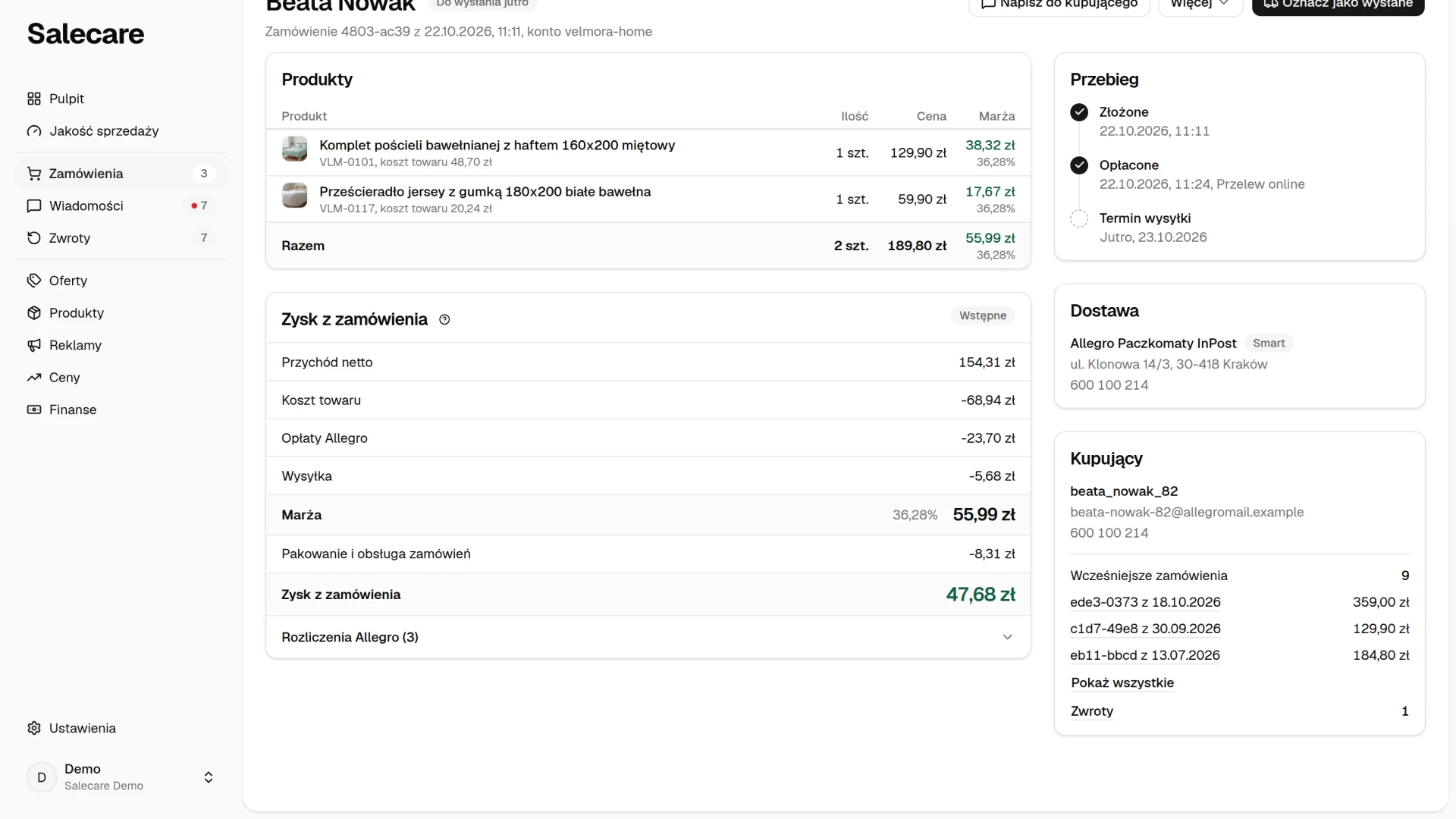Click Pokaż wszystkie link
Screen dimensions: 1456x819
pos(1122,682)
